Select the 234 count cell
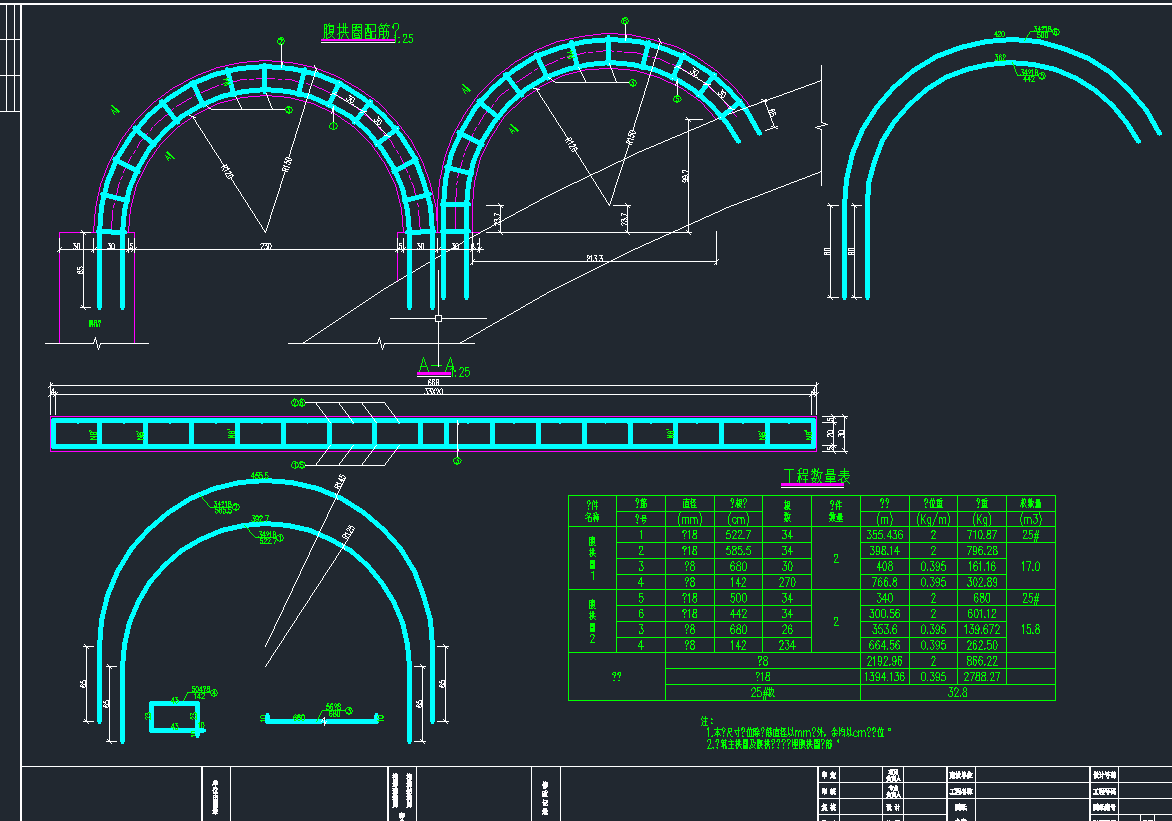Screen dimensions: 1172x821 pyautogui.click(x=787, y=645)
